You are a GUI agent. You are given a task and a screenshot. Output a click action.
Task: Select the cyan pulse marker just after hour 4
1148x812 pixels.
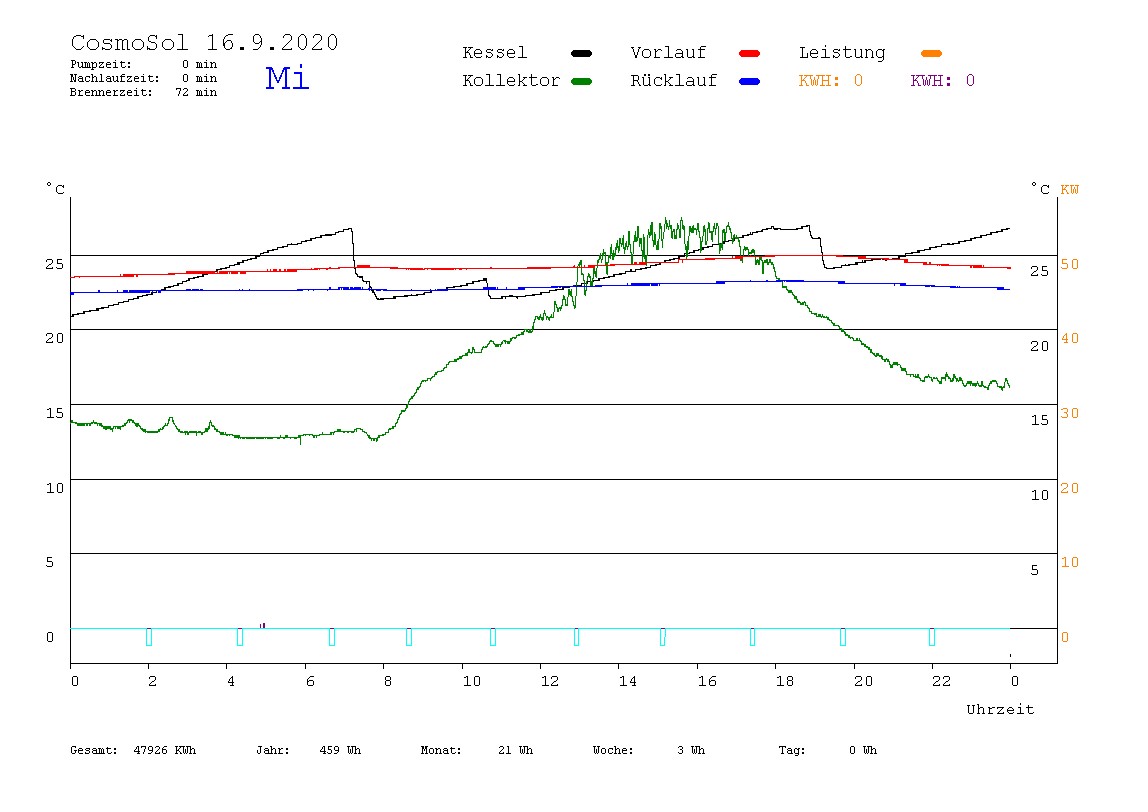pyautogui.click(x=239, y=636)
